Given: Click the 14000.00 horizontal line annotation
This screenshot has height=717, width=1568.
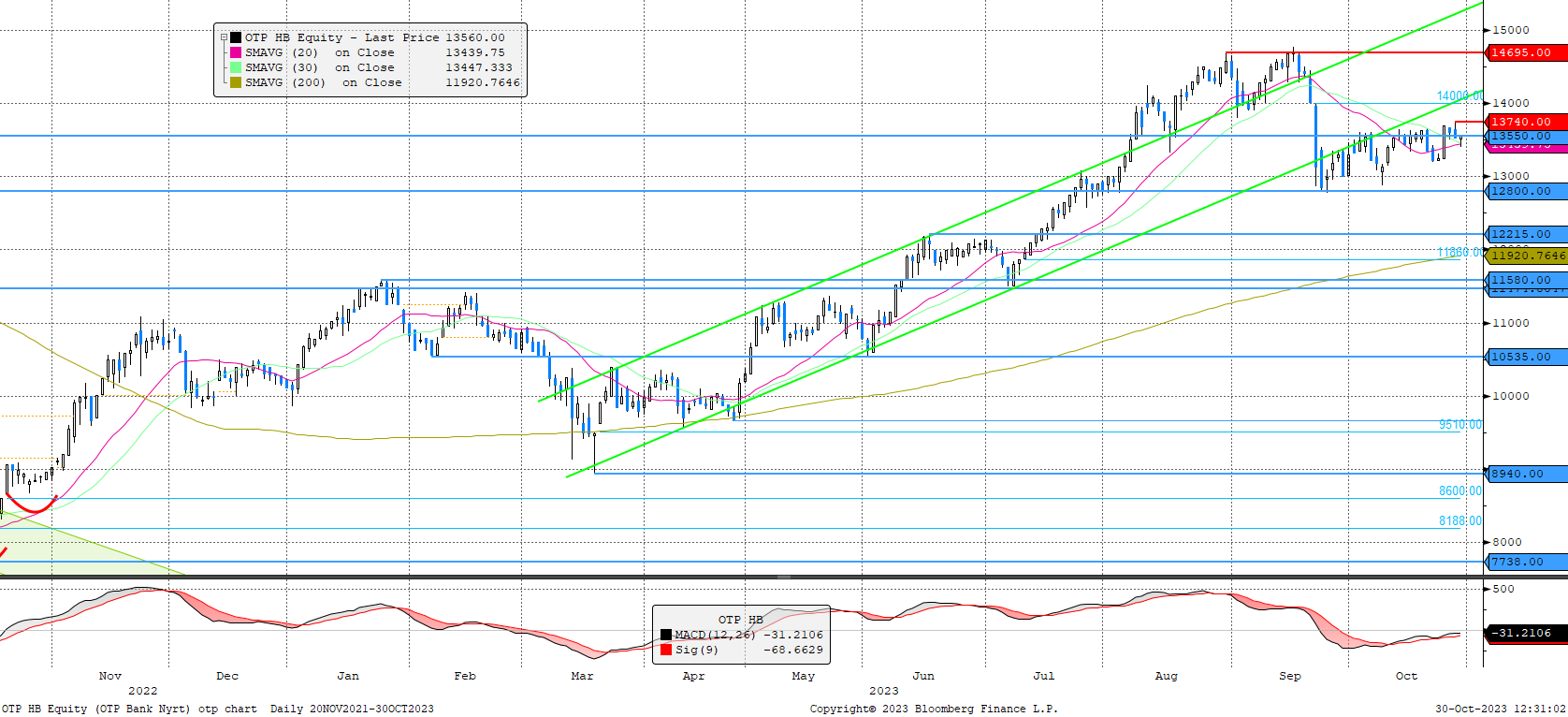Looking at the screenshot, I should click(x=1459, y=96).
